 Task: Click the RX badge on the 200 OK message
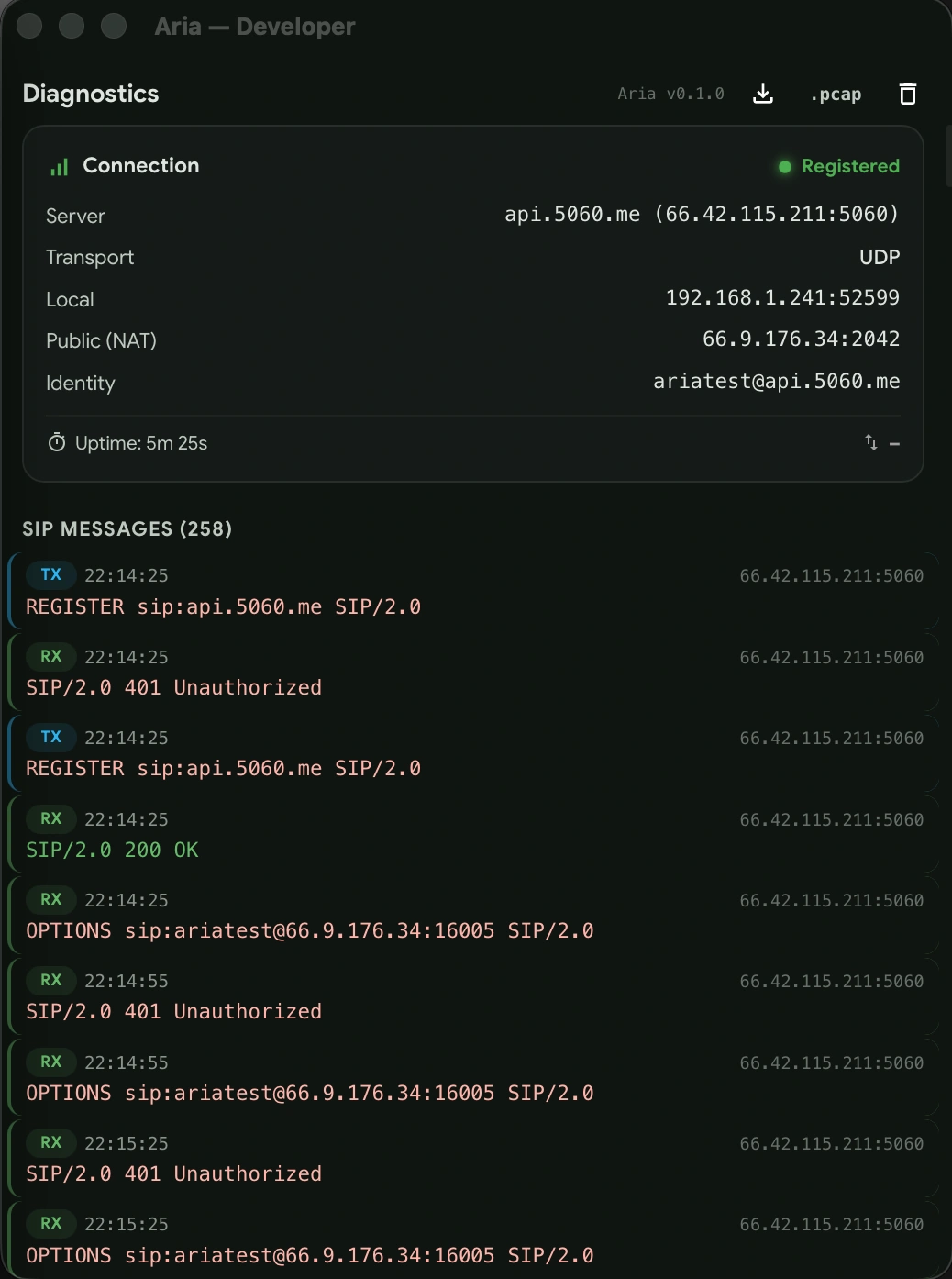point(51,818)
